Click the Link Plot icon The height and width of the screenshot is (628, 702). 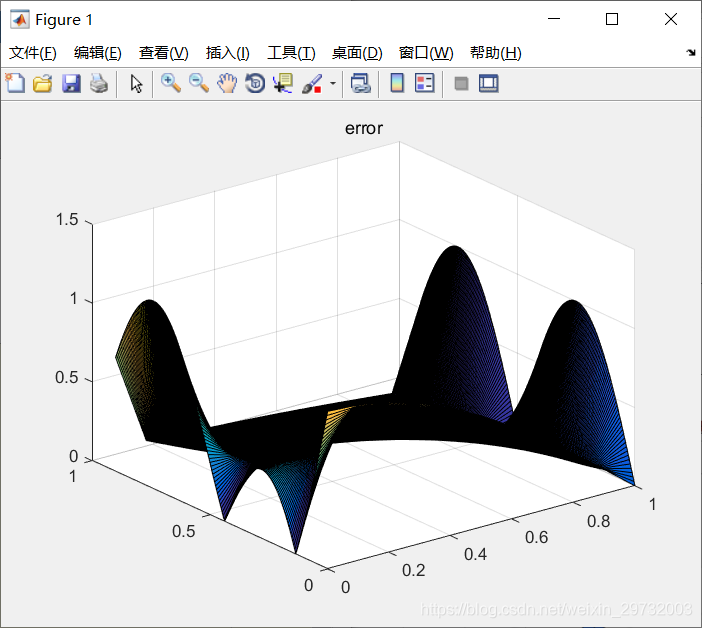(x=361, y=83)
